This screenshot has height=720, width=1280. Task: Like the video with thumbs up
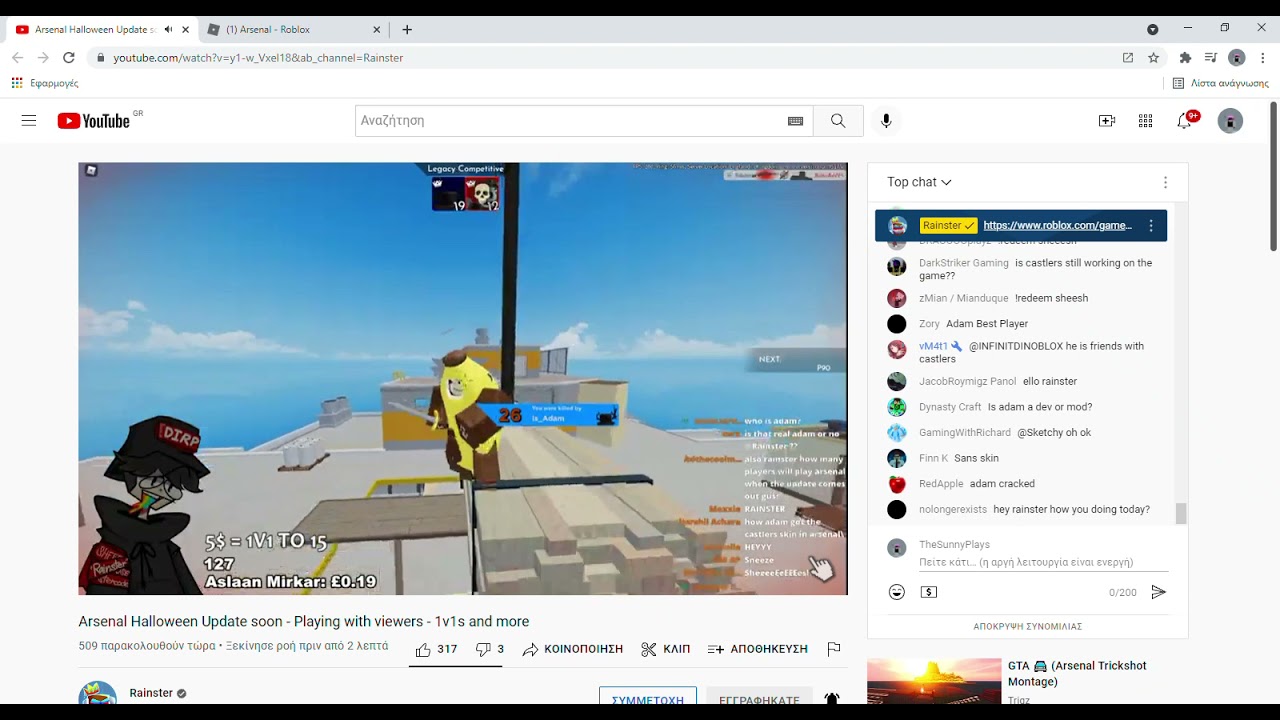[436, 649]
